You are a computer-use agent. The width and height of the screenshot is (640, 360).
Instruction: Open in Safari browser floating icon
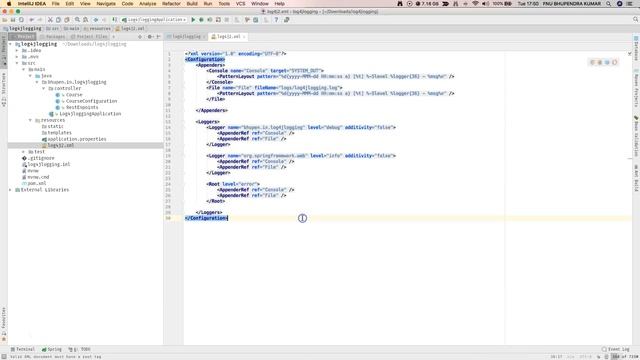[x=607, y=62]
